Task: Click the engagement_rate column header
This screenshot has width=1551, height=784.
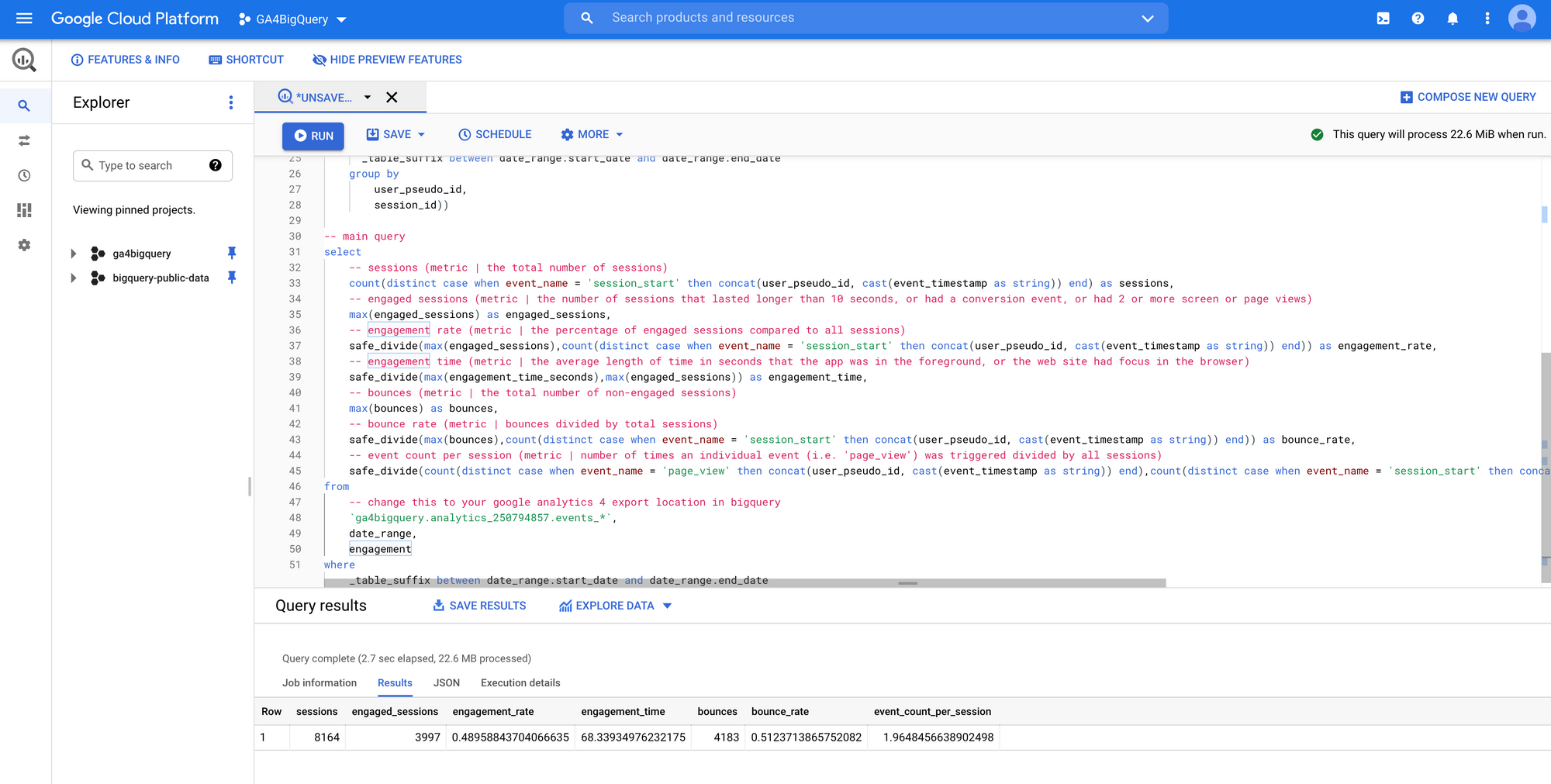Action: (493, 711)
